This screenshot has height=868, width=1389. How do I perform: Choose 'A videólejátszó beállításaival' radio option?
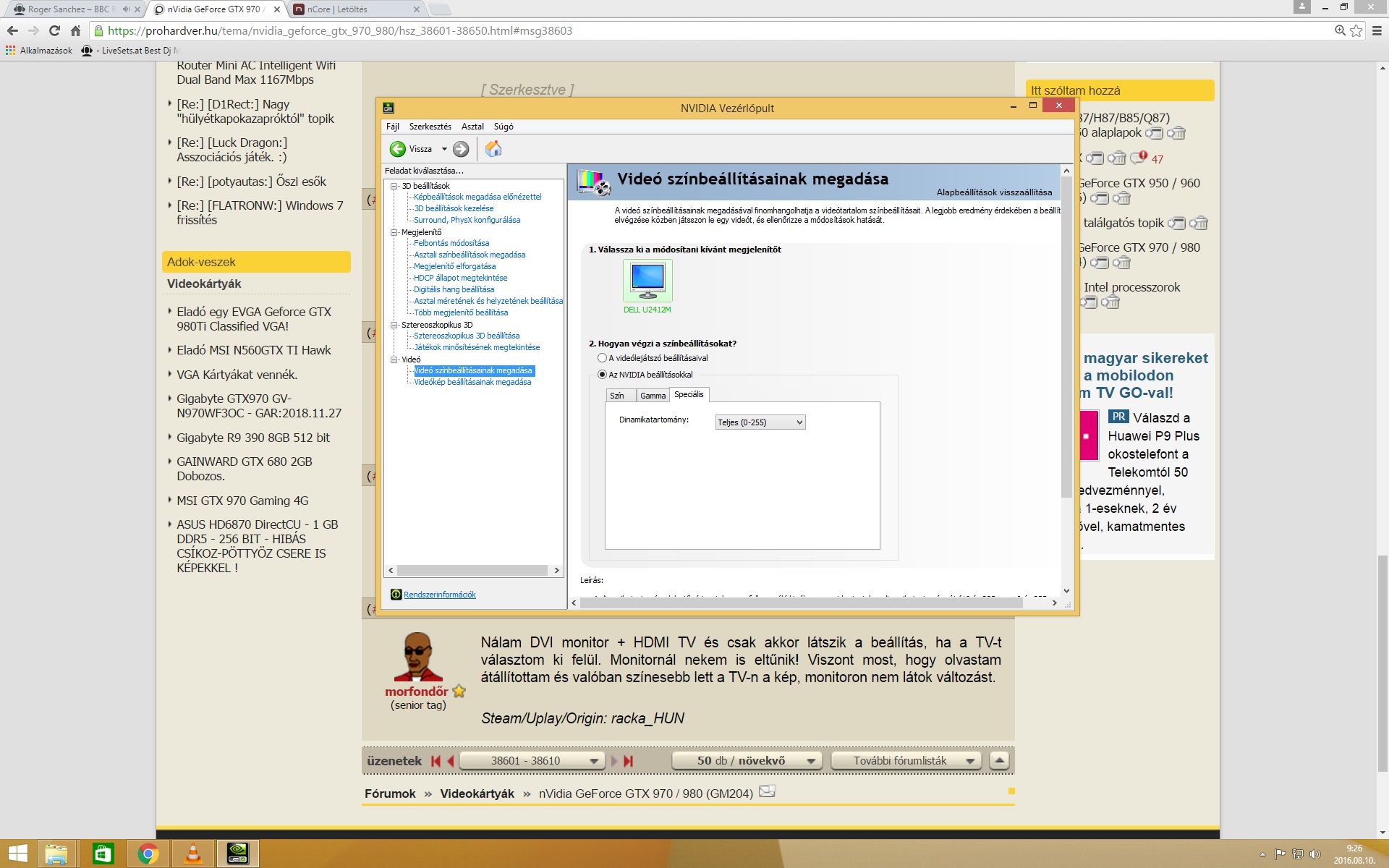pos(602,358)
